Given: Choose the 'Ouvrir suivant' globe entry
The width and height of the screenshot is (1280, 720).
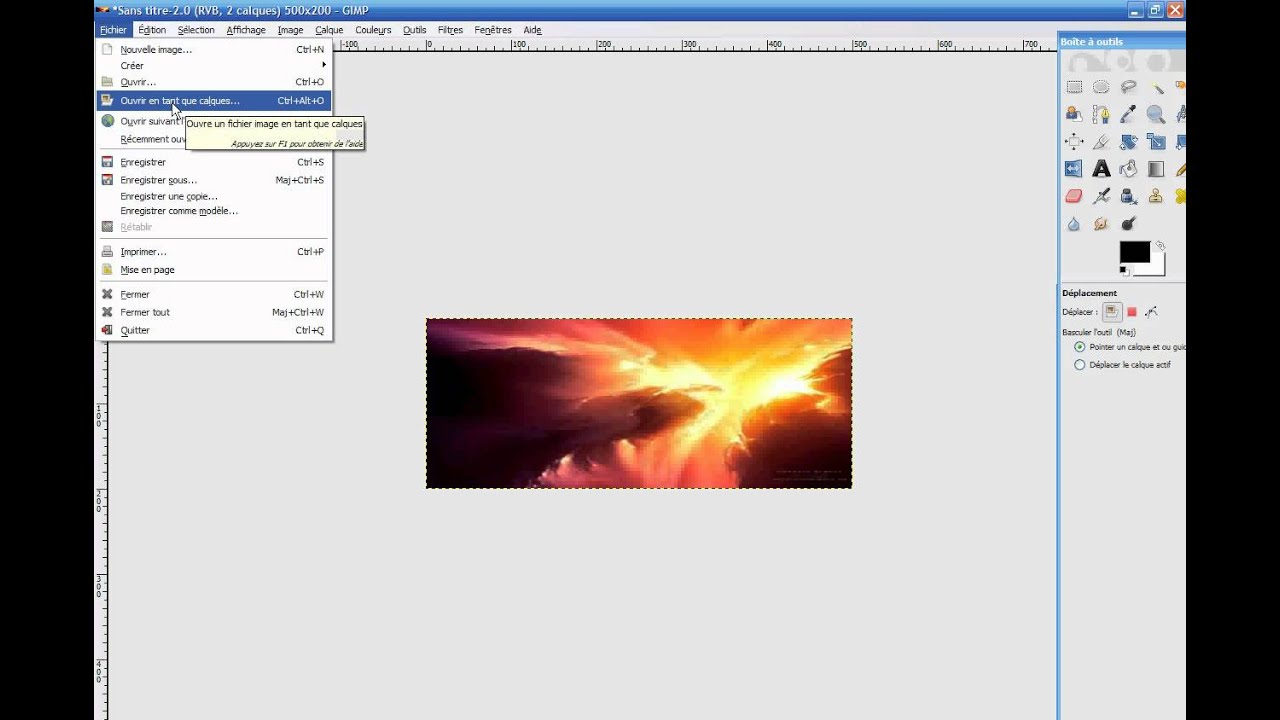Looking at the screenshot, I should 214,121.
